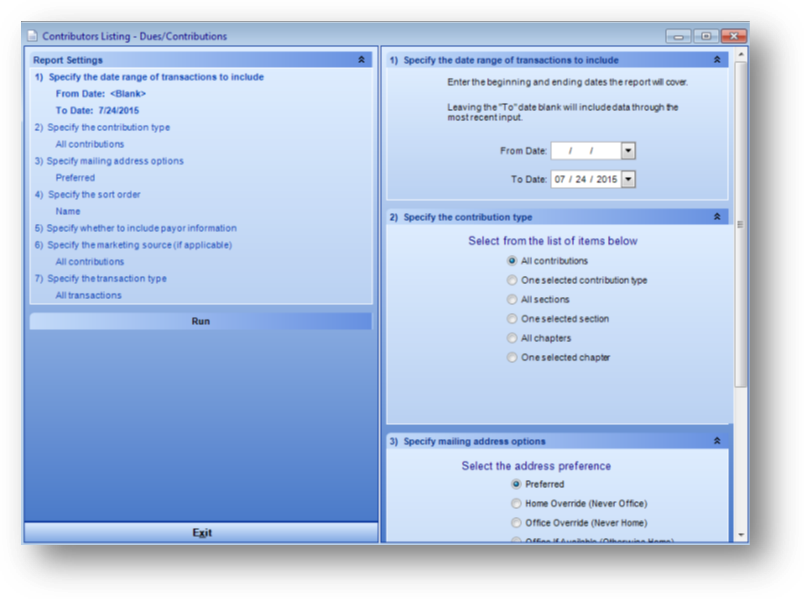Screen dimensions: 804x599
Task: Collapse the mailing address options chevron
Action: 717,440
